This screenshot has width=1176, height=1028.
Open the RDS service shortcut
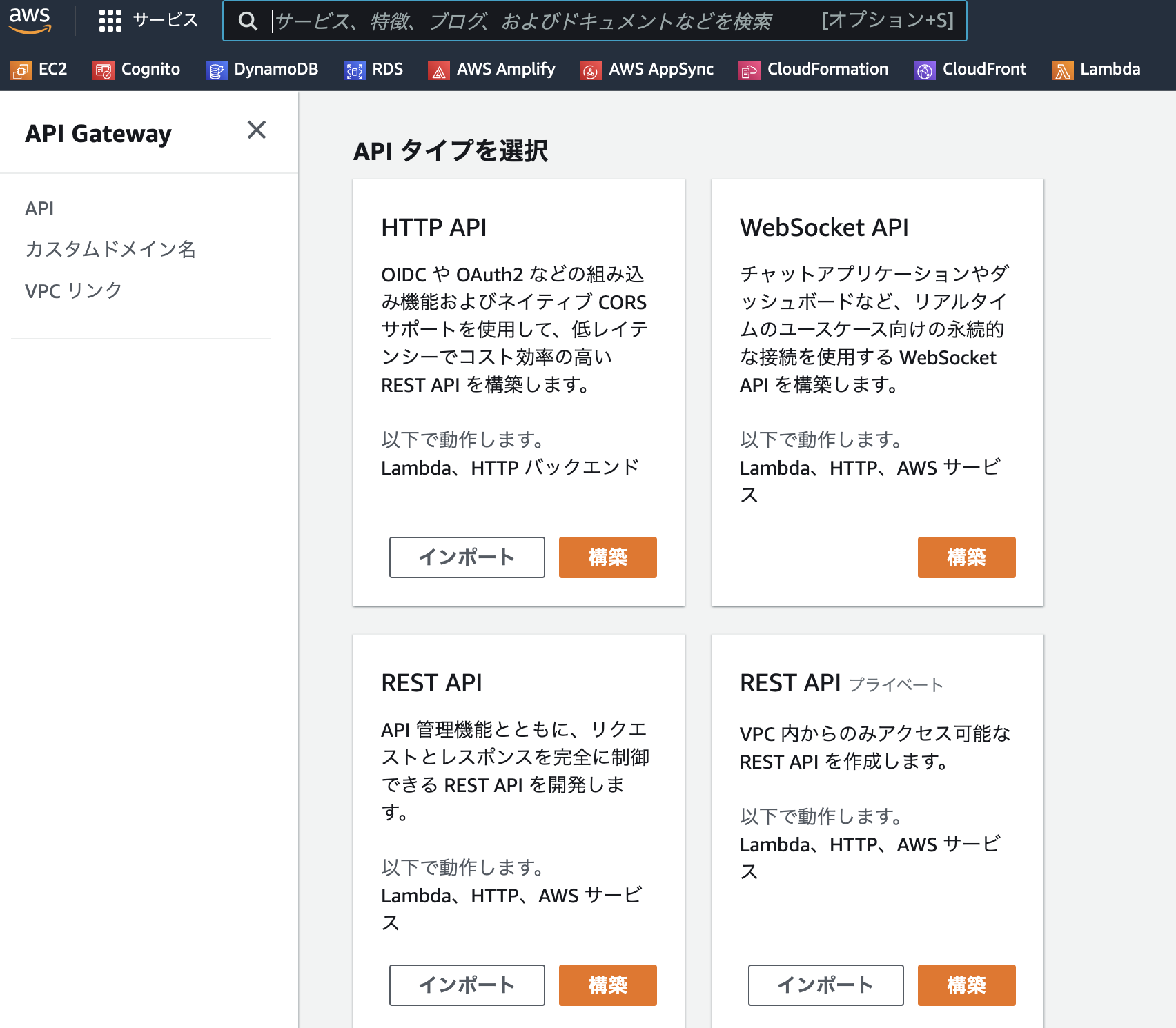[x=375, y=69]
